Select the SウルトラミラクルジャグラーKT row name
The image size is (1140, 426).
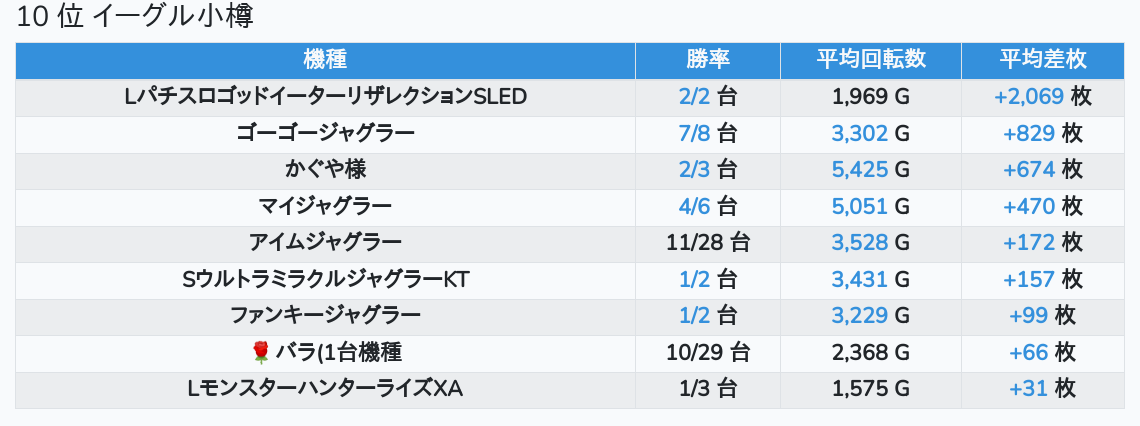click(x=326, y=280)
